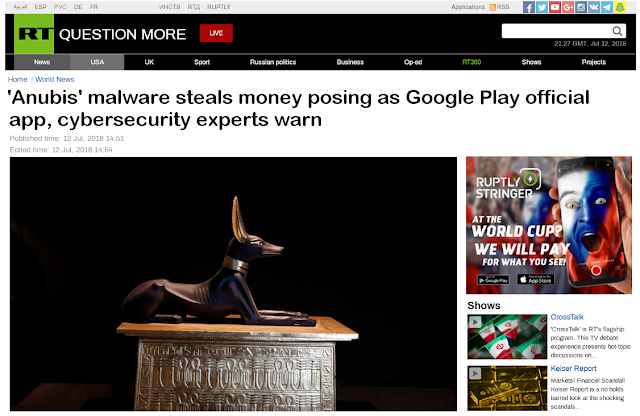Select USA in navigation bar
The image size is (640, 416).
(x=97, y=62)
